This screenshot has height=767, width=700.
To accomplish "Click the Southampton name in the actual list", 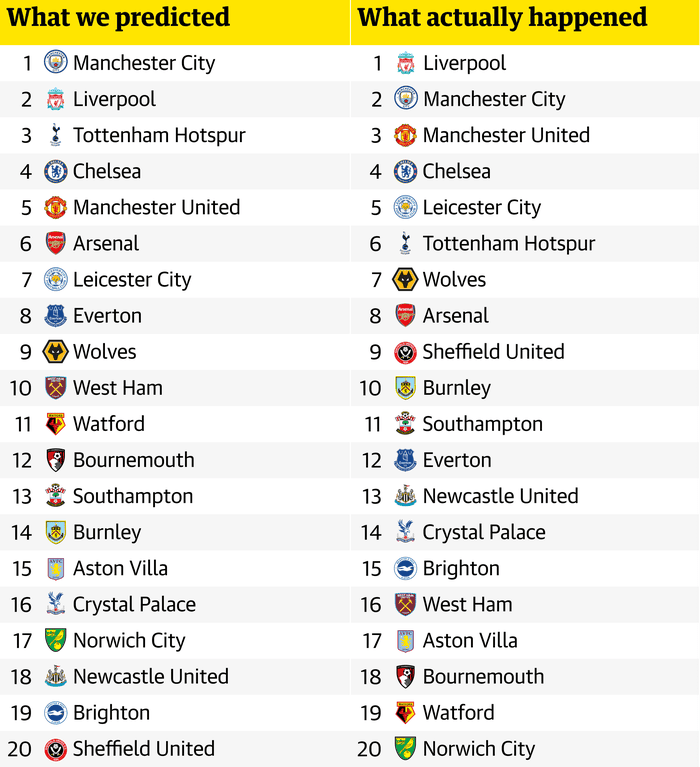I will coord(482,424).
